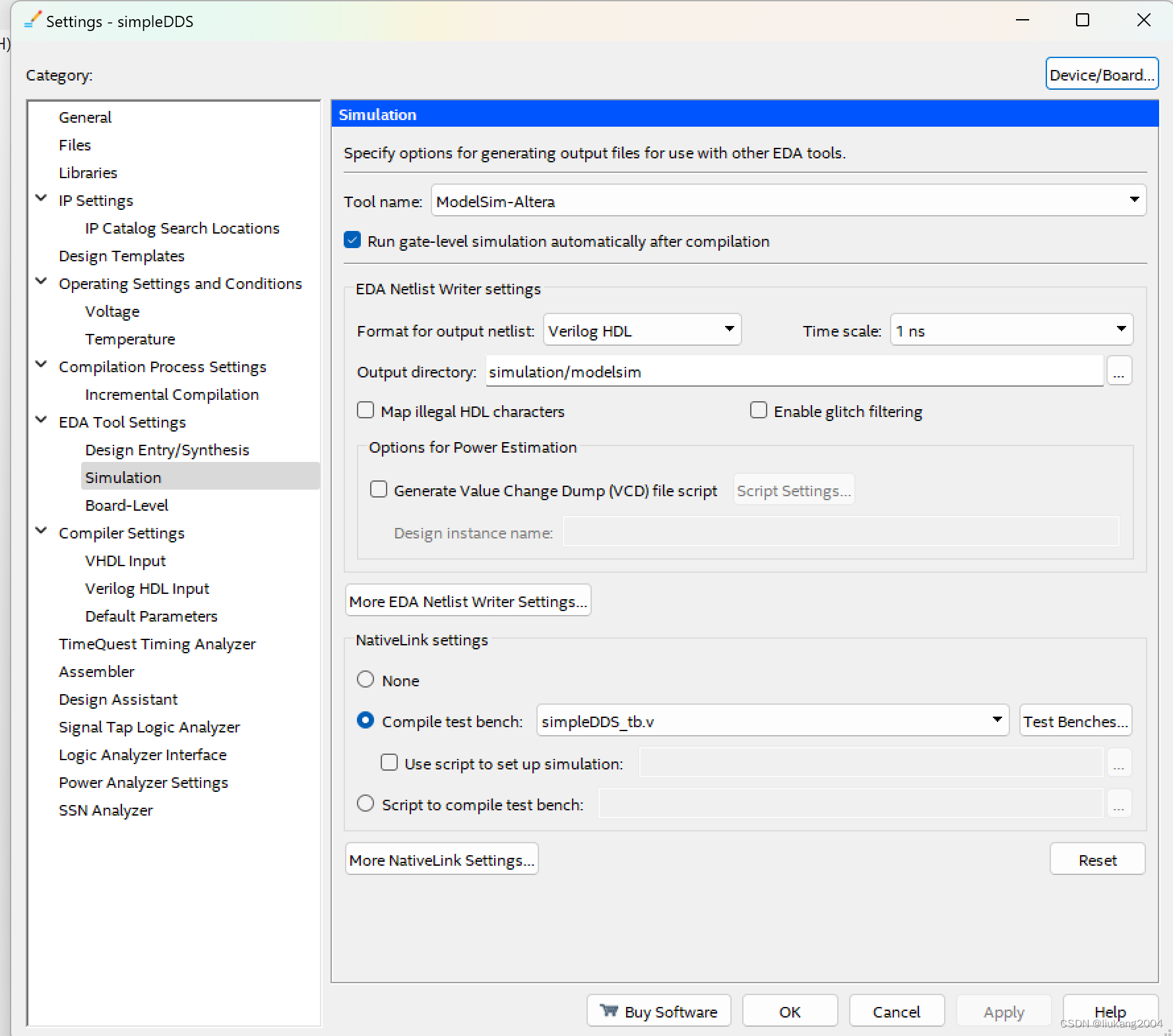Open VHDL Input settings
Viewport: 1173px width, 1036px height.
(125, 561)
